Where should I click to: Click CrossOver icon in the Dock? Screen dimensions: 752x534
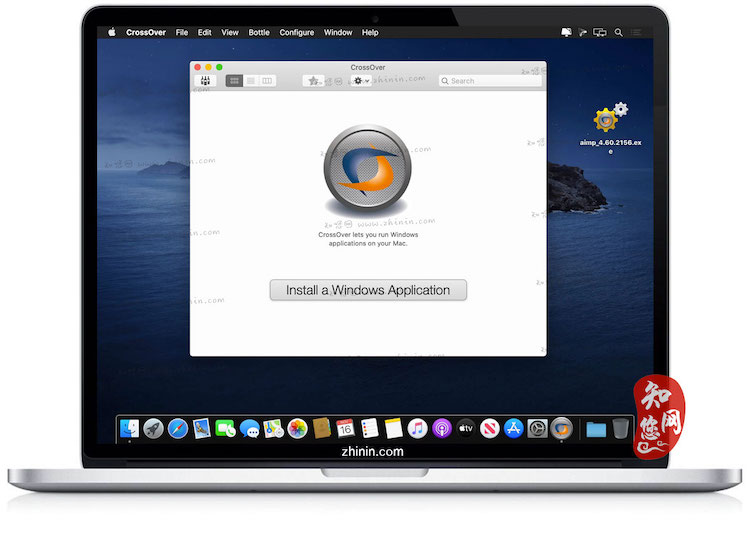[561, 428]
